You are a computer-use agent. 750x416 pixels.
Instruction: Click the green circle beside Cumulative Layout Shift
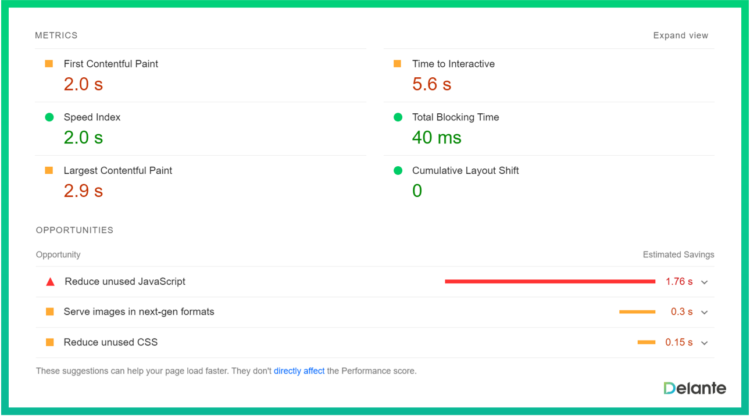coord(397,170)
